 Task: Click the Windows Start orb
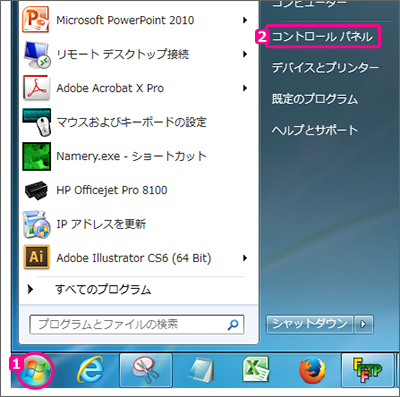point(35,371)
